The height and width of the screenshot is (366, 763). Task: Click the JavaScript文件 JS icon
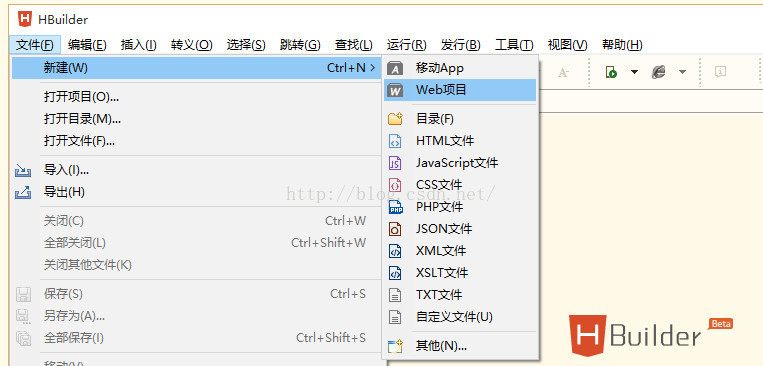pos(395,163)
